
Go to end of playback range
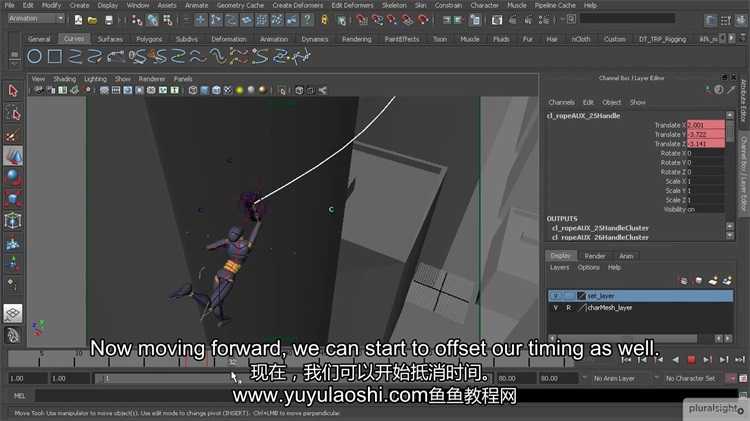740,359
